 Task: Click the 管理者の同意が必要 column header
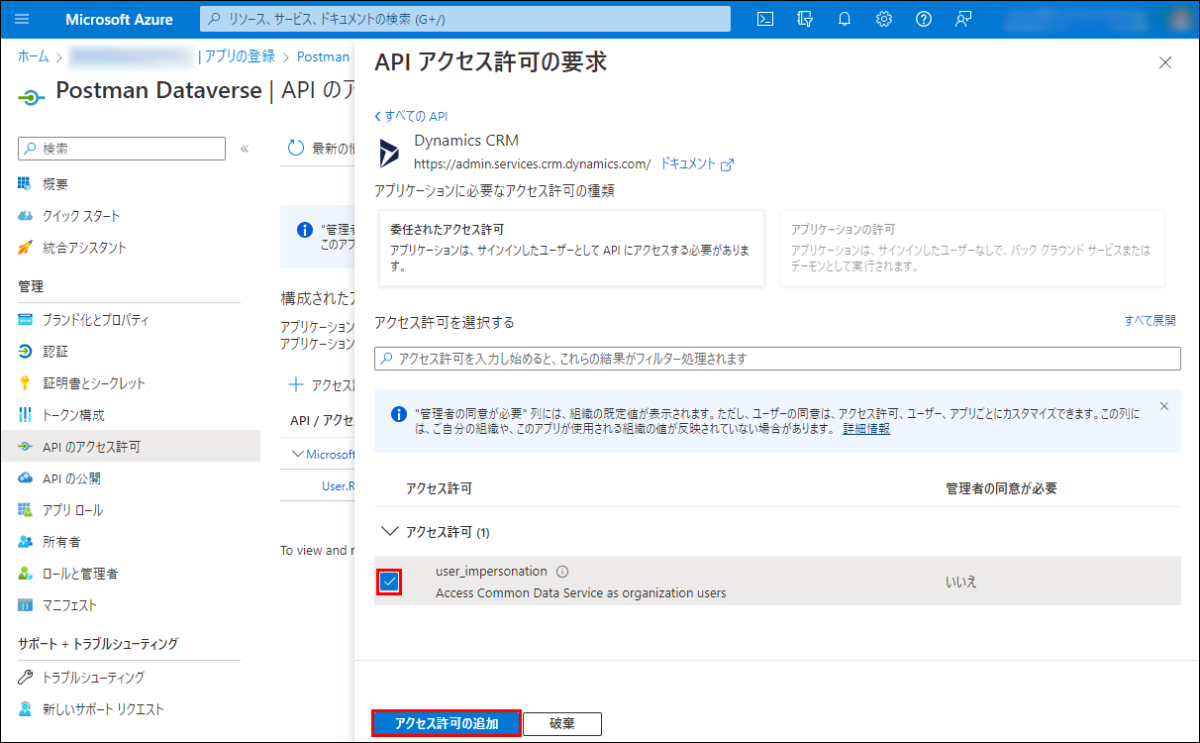click(1002, 489)
